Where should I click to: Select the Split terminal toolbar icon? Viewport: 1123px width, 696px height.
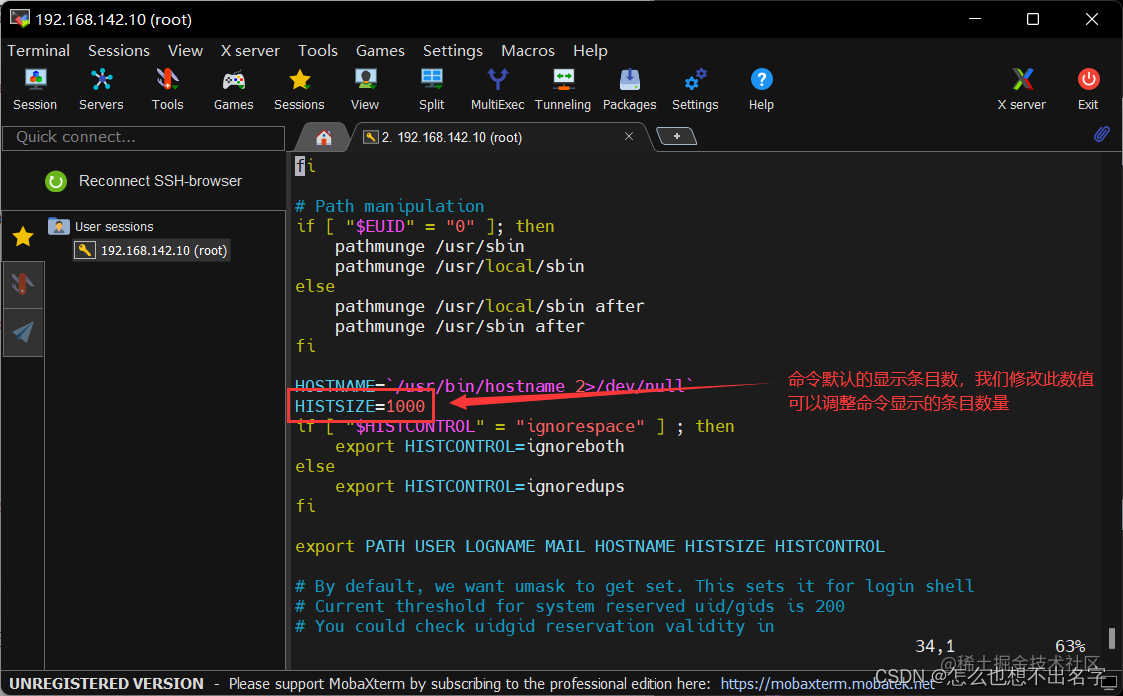coord(431,90)
